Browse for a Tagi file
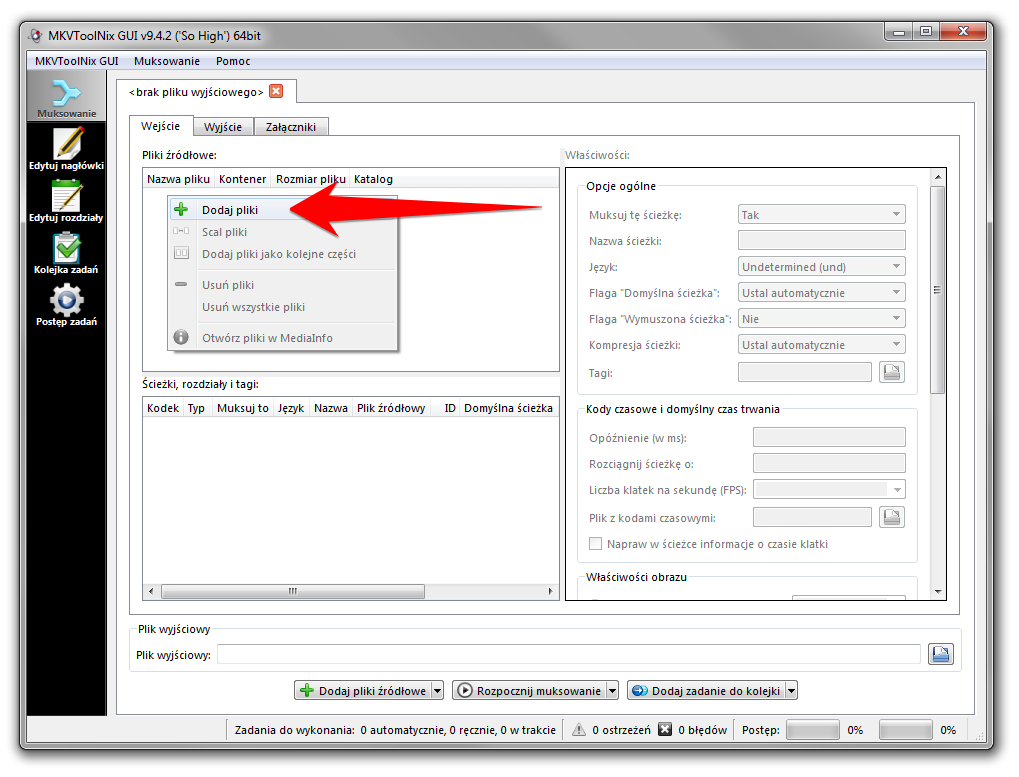This screenshot has height=777, width=1019. pos(892,372)
